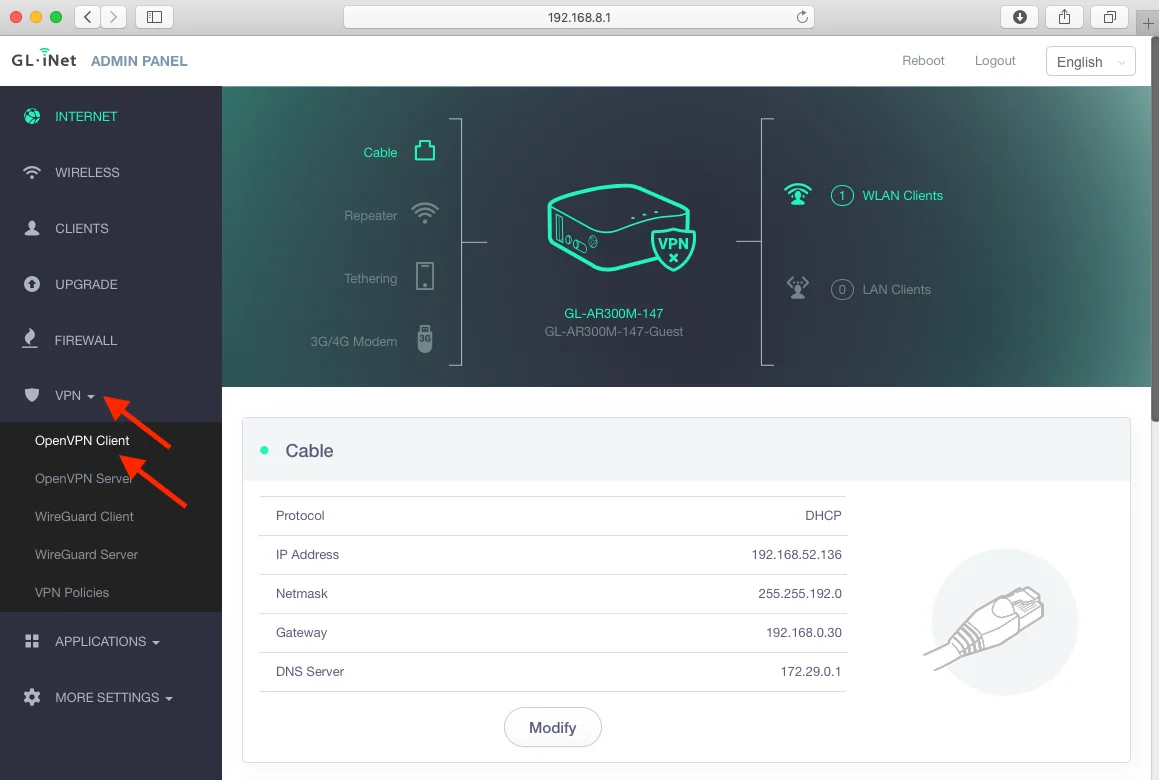Collapse the VPN sidebar menu
Viewport: 1159px width, 780px height.
tap(75, 396)
